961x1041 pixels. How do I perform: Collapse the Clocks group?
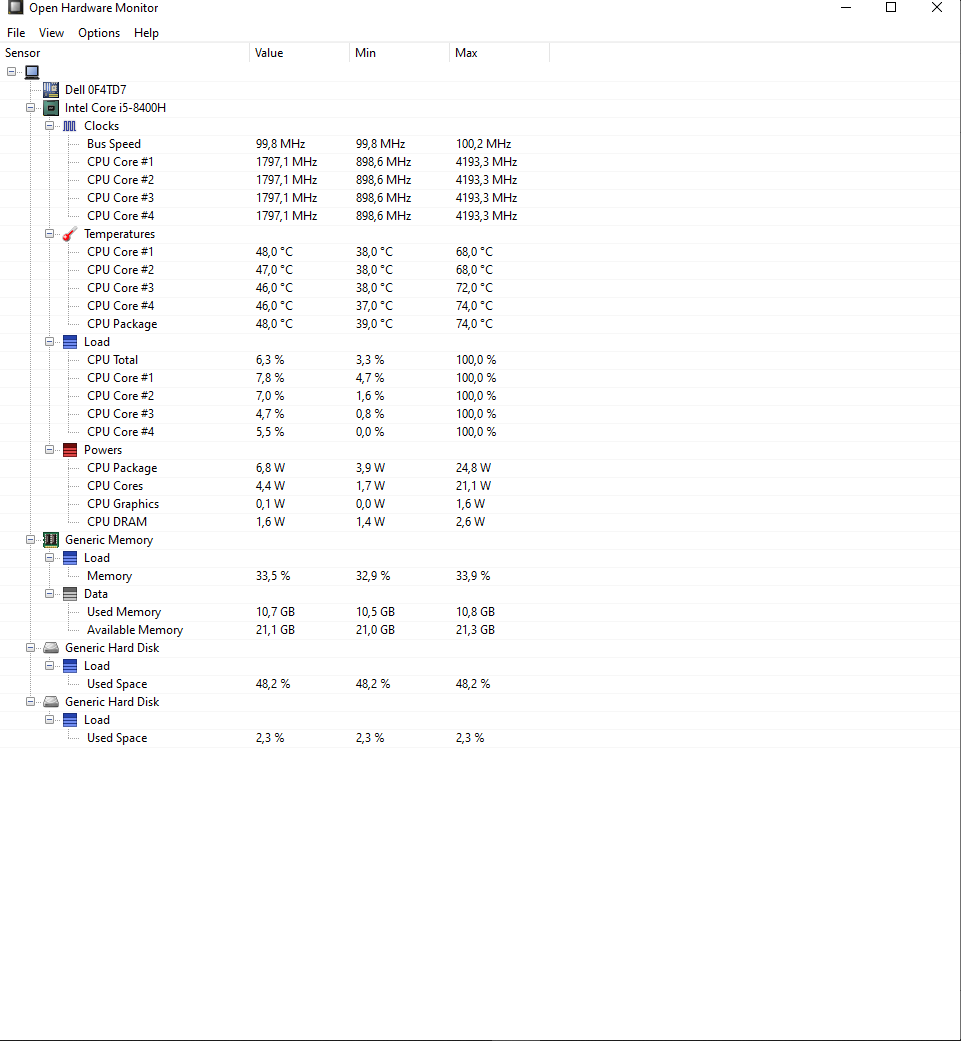pyautogui.click(x=50, y=125)
